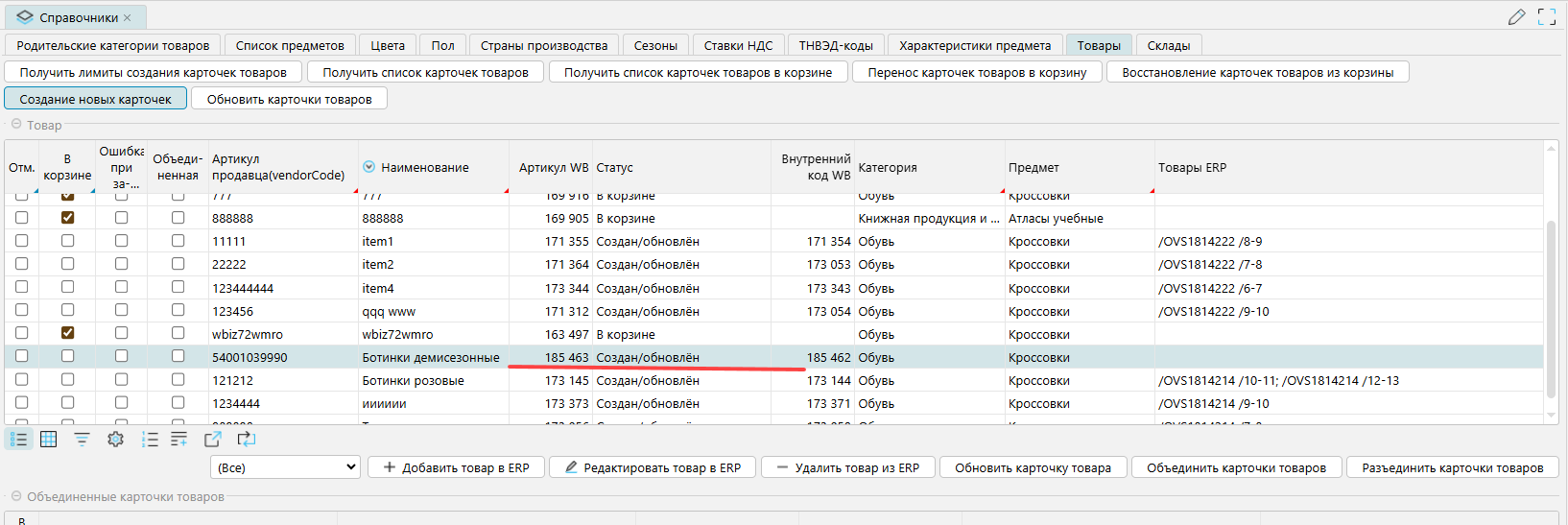The image size is (1568, 525).
Task: Select the Товары tab
Action: pos(1099,45)
